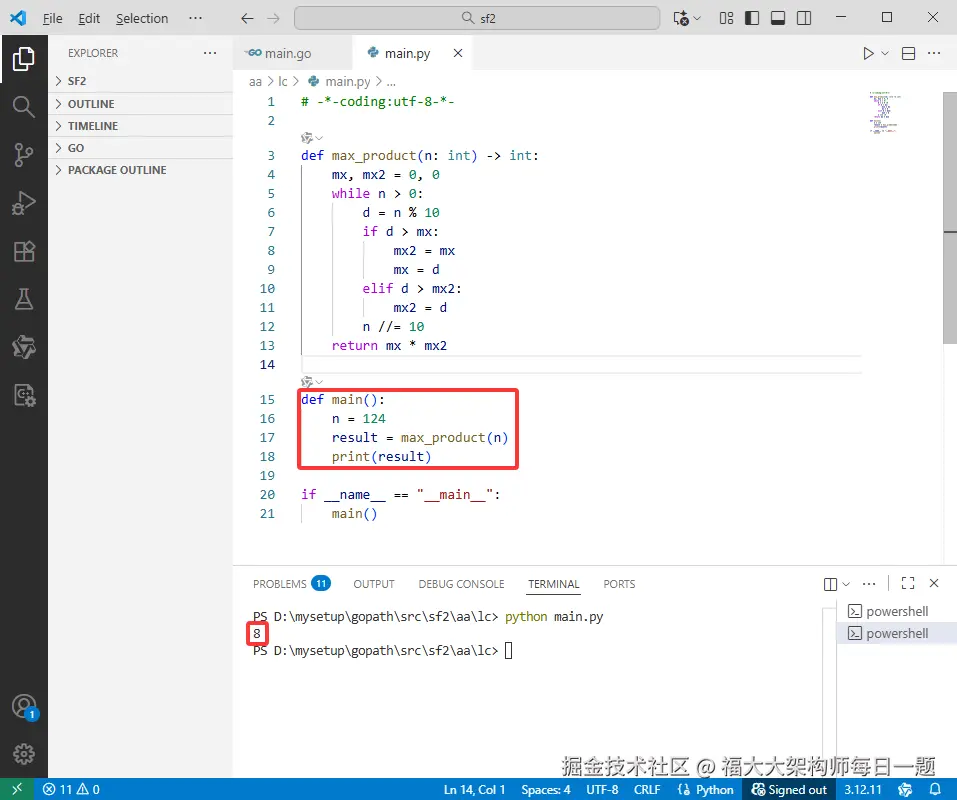Maximize the terminal panel size
This screenshot has width=957, height=800.
pyautogui.click(x=908, y=583)
